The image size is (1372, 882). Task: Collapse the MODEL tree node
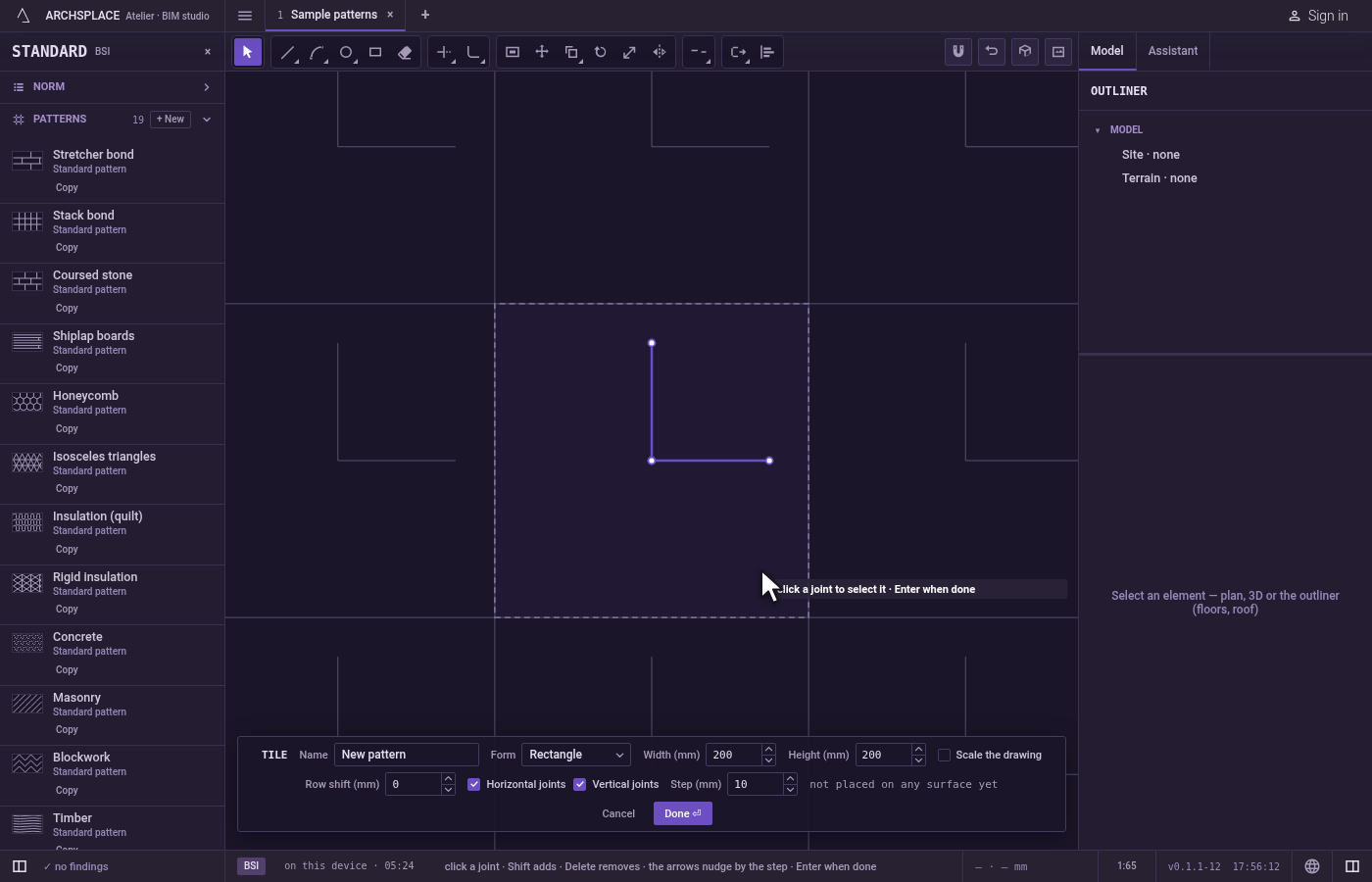point(1098,129)
